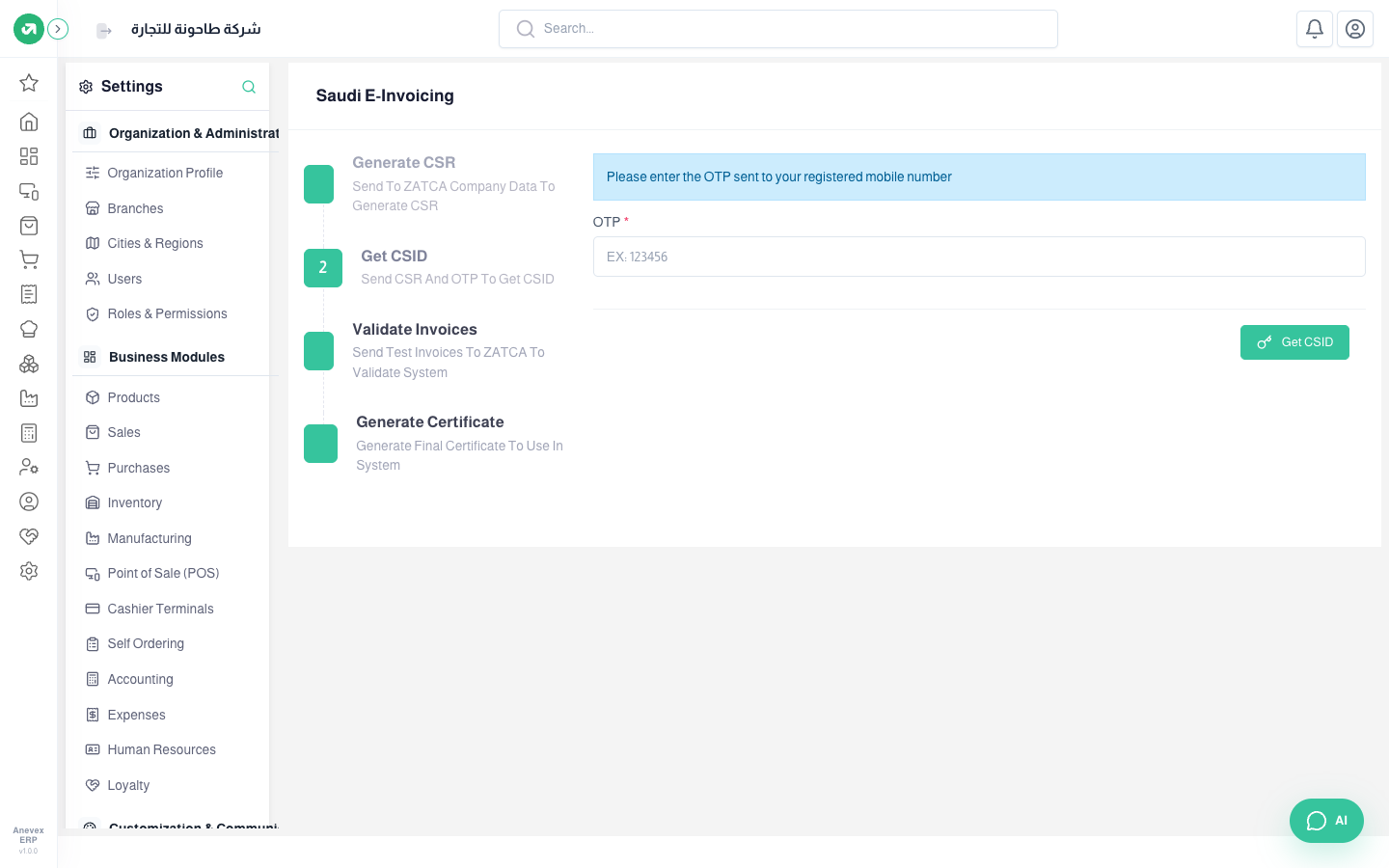Open settings gear icon in left rail
Image resolution: width=1389 pixels, height=868 pixels.
tap(29, 571)
